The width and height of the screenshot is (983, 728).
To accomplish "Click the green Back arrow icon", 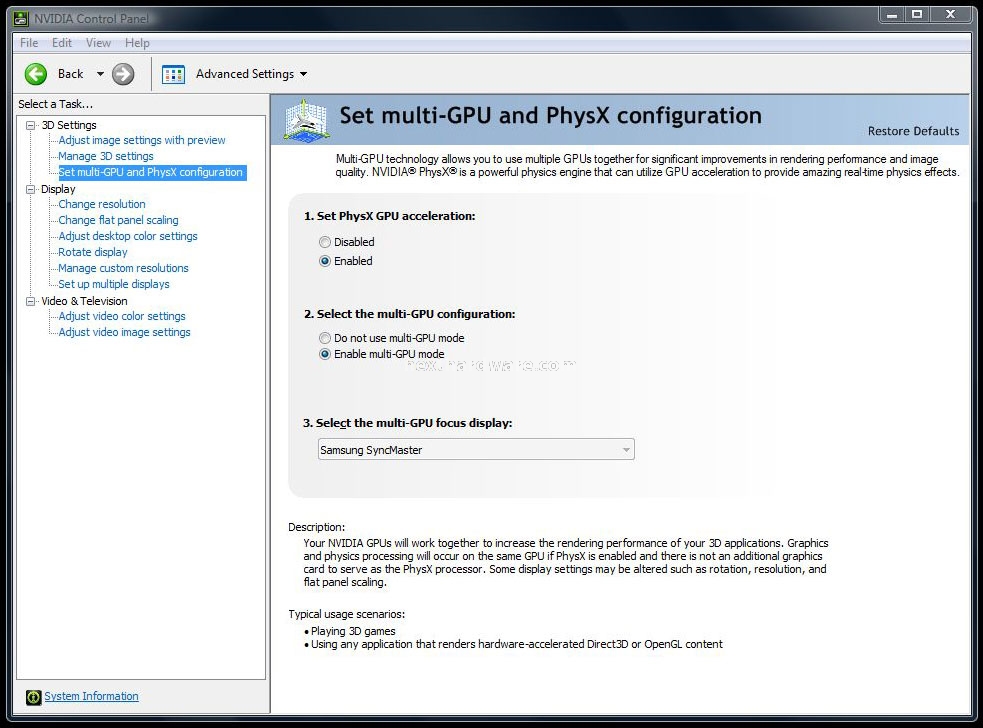I will coord(36,74).
